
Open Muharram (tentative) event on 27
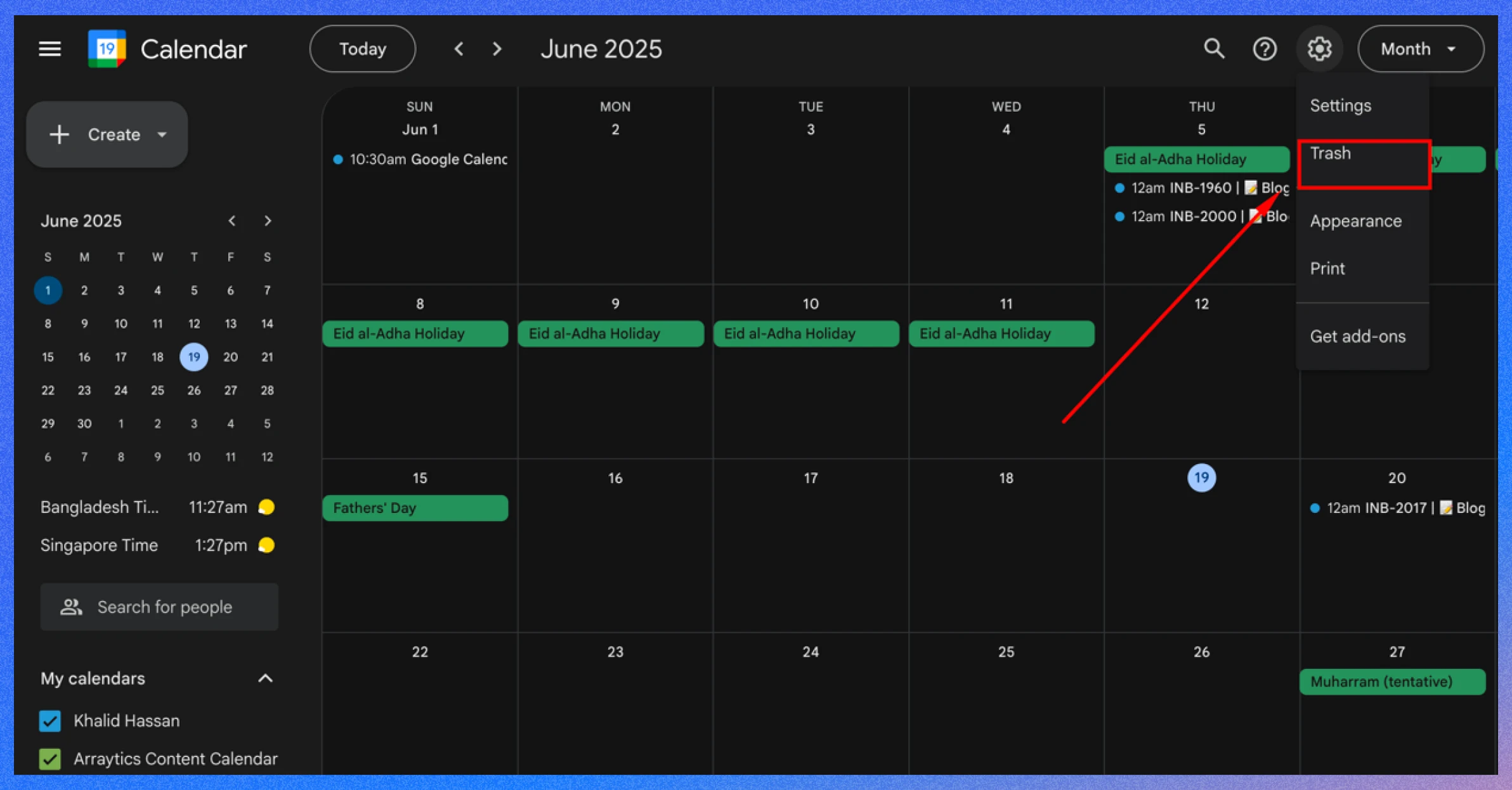pyautogui.click(x=1392, y=682)
